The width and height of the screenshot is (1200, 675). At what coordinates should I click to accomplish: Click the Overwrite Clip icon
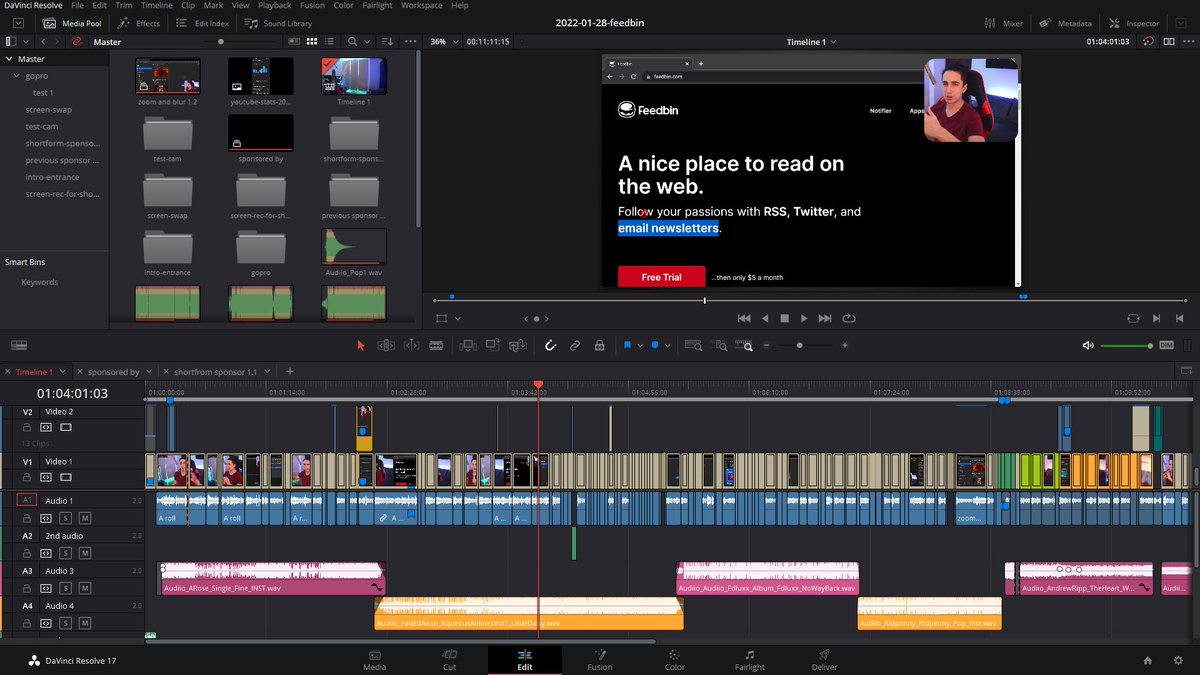[492, 345]
